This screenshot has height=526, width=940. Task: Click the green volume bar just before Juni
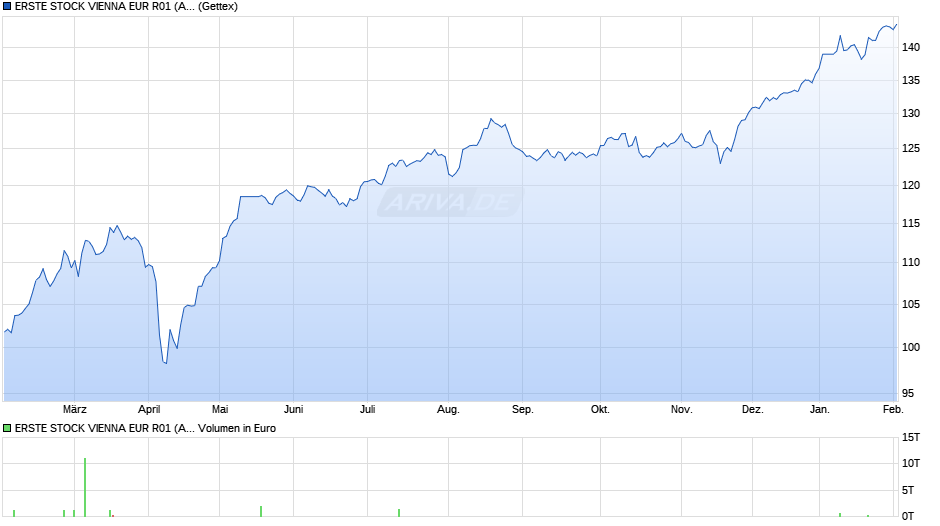click(261, 511)
